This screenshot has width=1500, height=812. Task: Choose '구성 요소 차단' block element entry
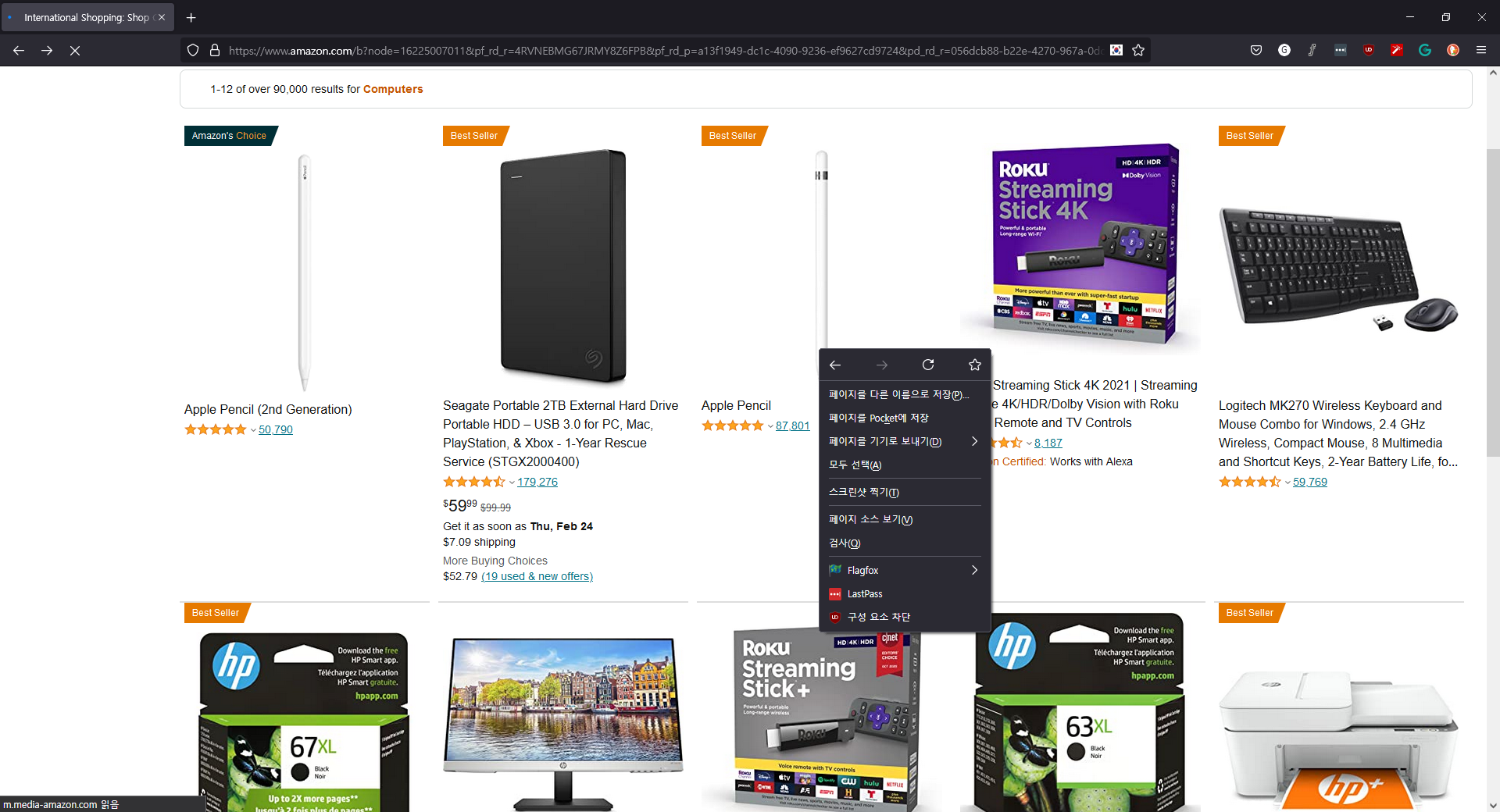pyautogui.click(x=905, y=617)
